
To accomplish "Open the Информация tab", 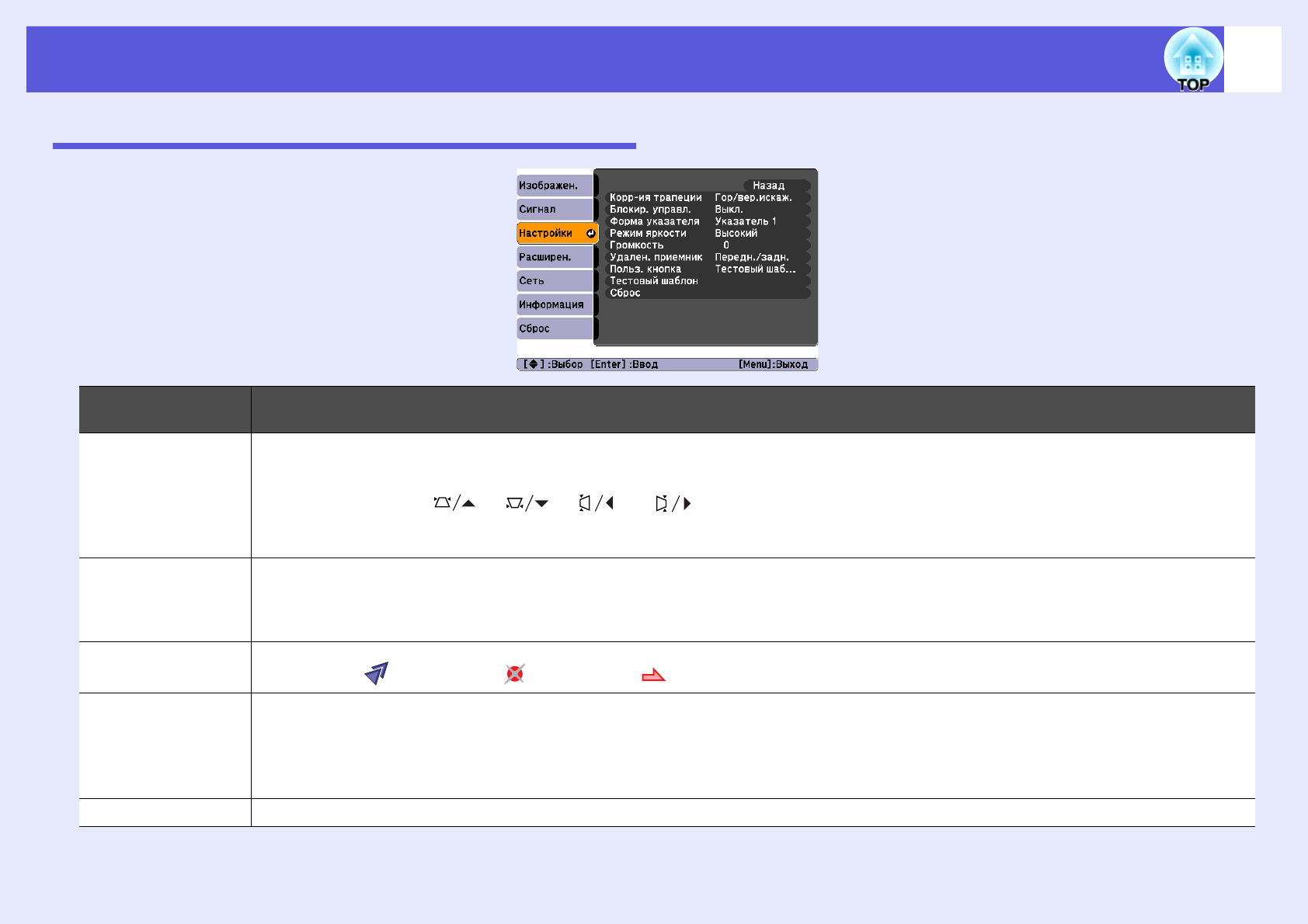I will [555, 305].
